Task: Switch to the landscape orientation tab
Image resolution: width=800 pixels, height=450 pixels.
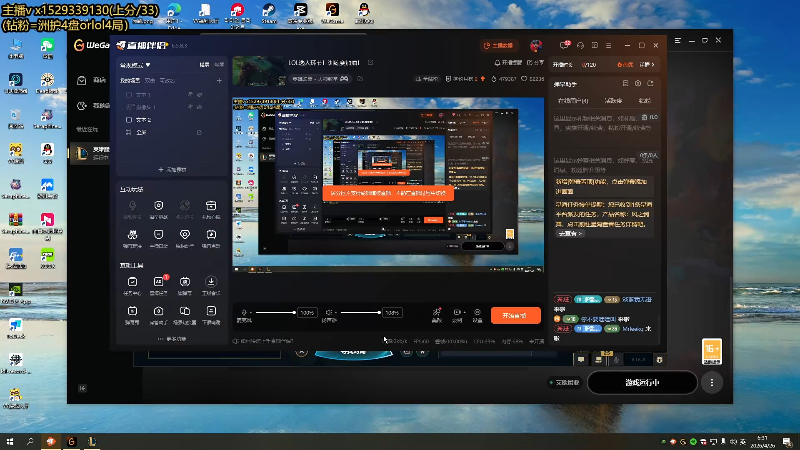Action: (x=205, y=65)
